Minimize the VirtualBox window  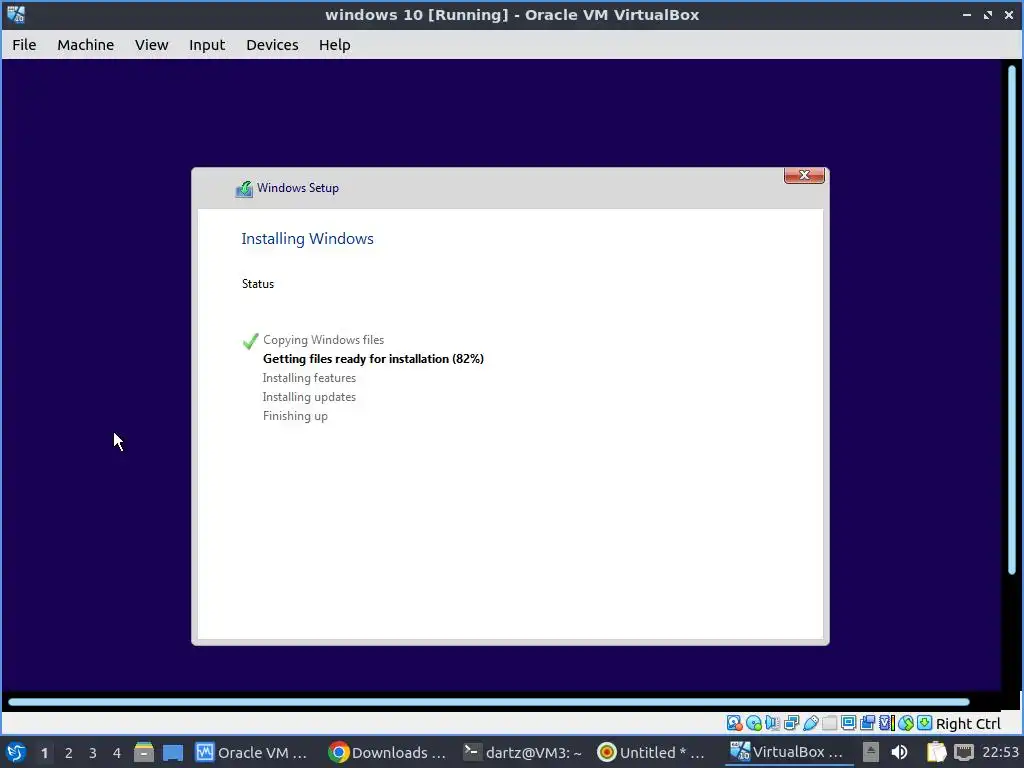pyautogui.click(x=967, y=14)
